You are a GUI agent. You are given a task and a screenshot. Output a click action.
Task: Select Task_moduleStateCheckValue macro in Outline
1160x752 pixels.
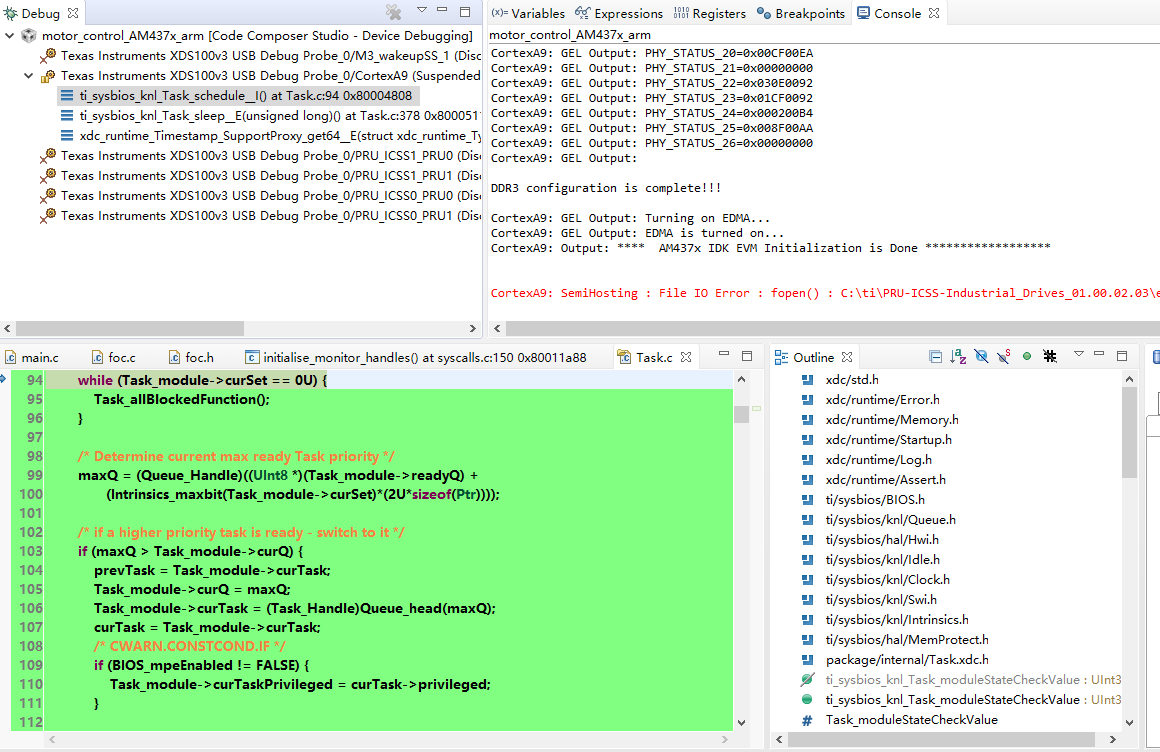pos(911,719)
